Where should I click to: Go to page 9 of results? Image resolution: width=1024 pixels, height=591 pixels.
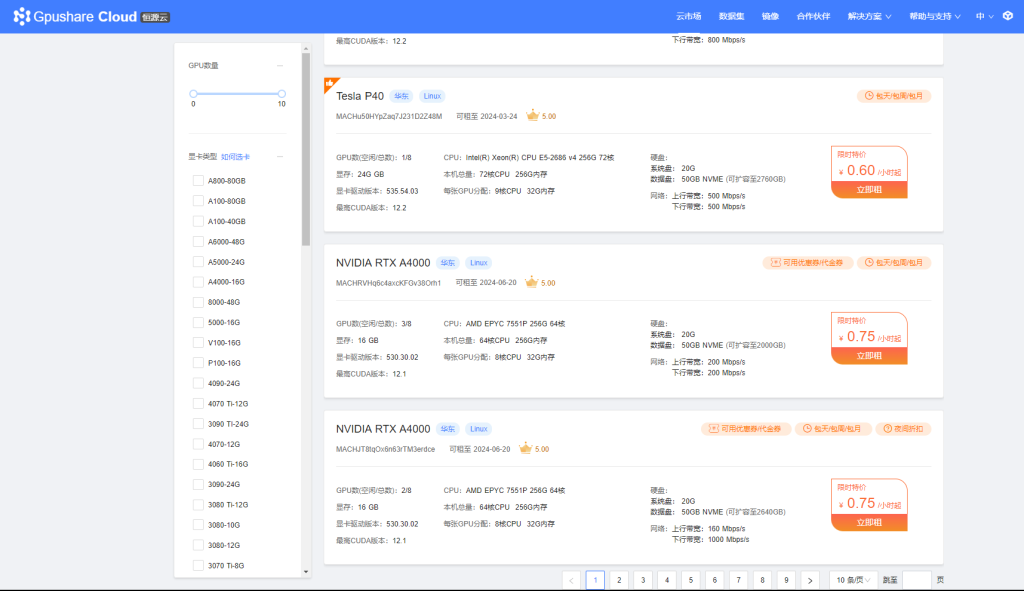click(x=786, y=580)
